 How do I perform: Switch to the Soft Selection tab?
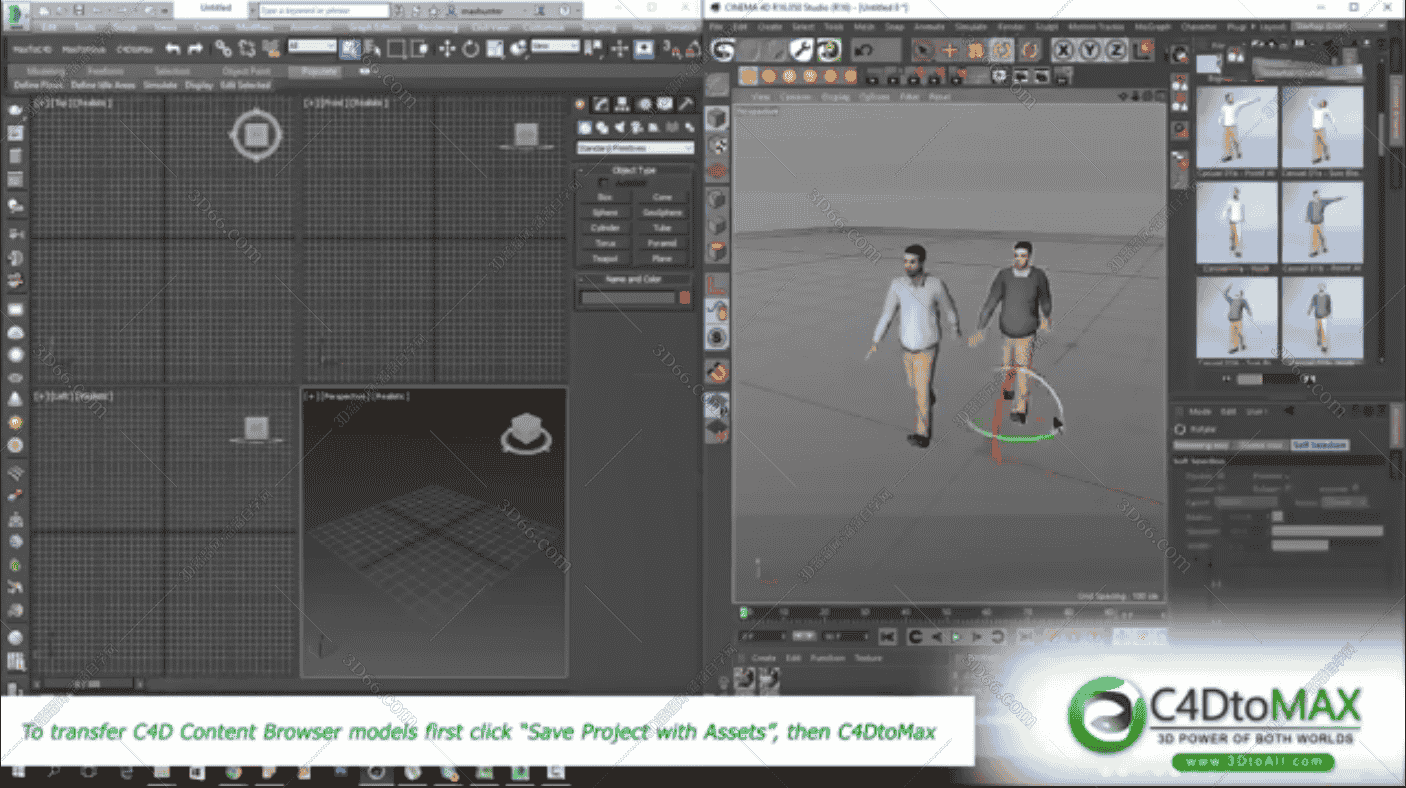(1318, 444)
